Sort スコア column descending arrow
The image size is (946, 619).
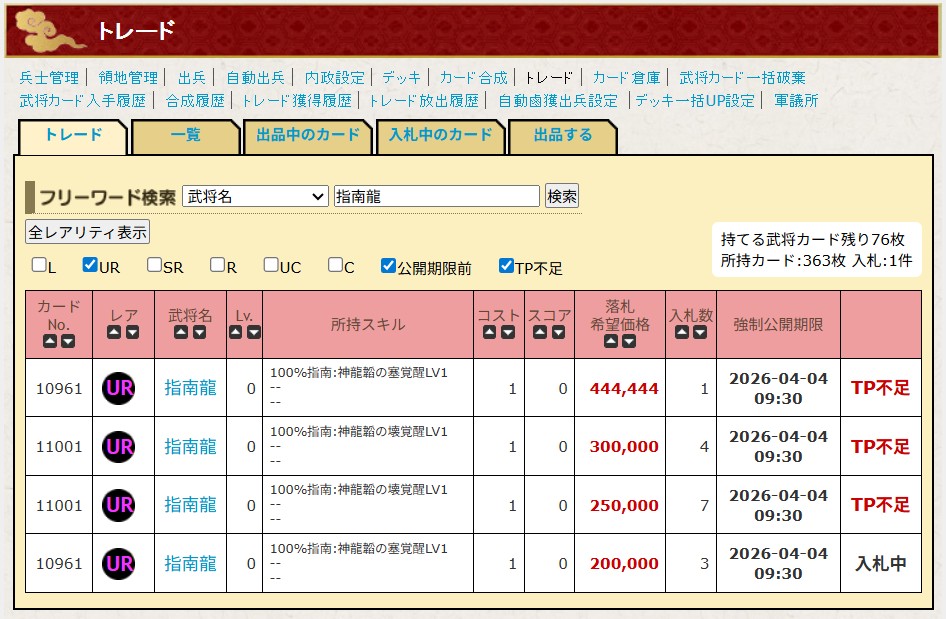558,332
